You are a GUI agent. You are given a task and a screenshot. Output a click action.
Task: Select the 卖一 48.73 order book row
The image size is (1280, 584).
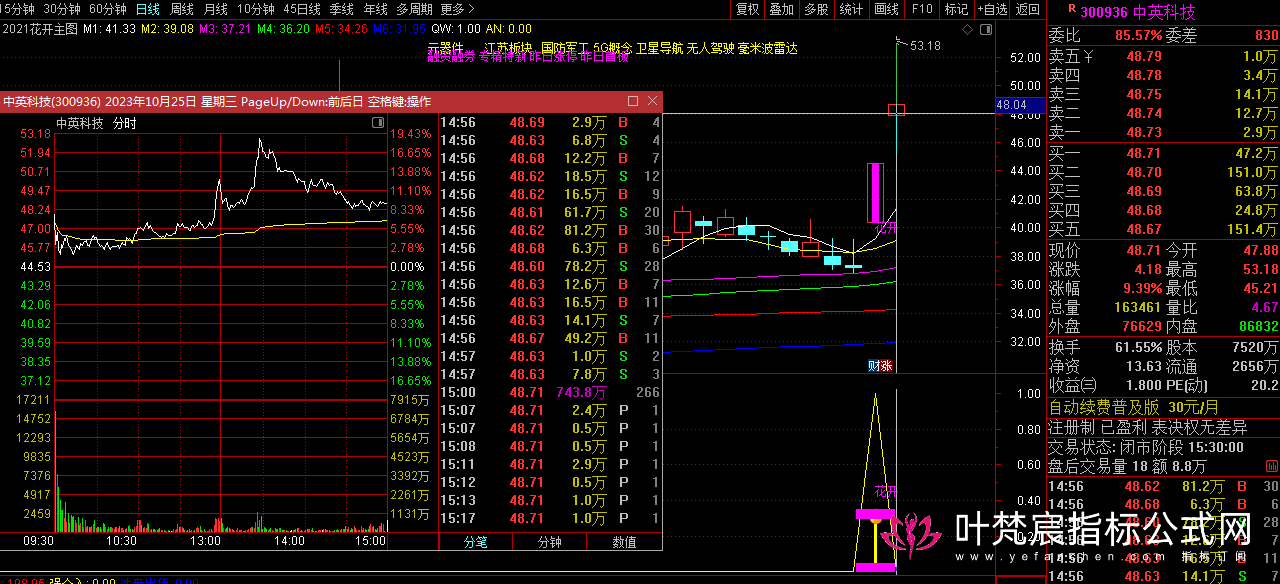coord(1163,133)
